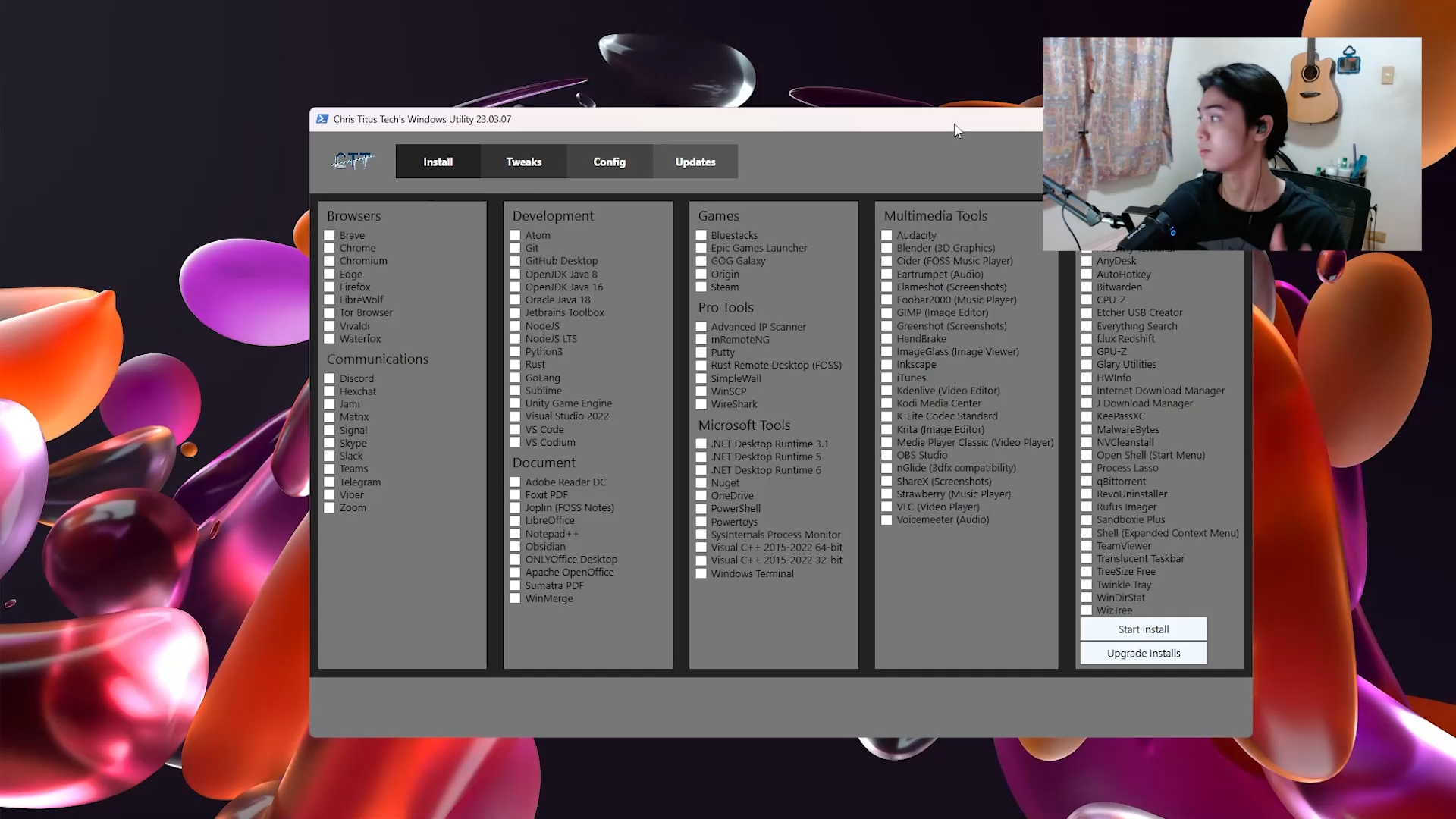Check the Steam checkbox
Image resolution: width=1456 pixels, height=819 pixels.
click(x=701, y=287)
